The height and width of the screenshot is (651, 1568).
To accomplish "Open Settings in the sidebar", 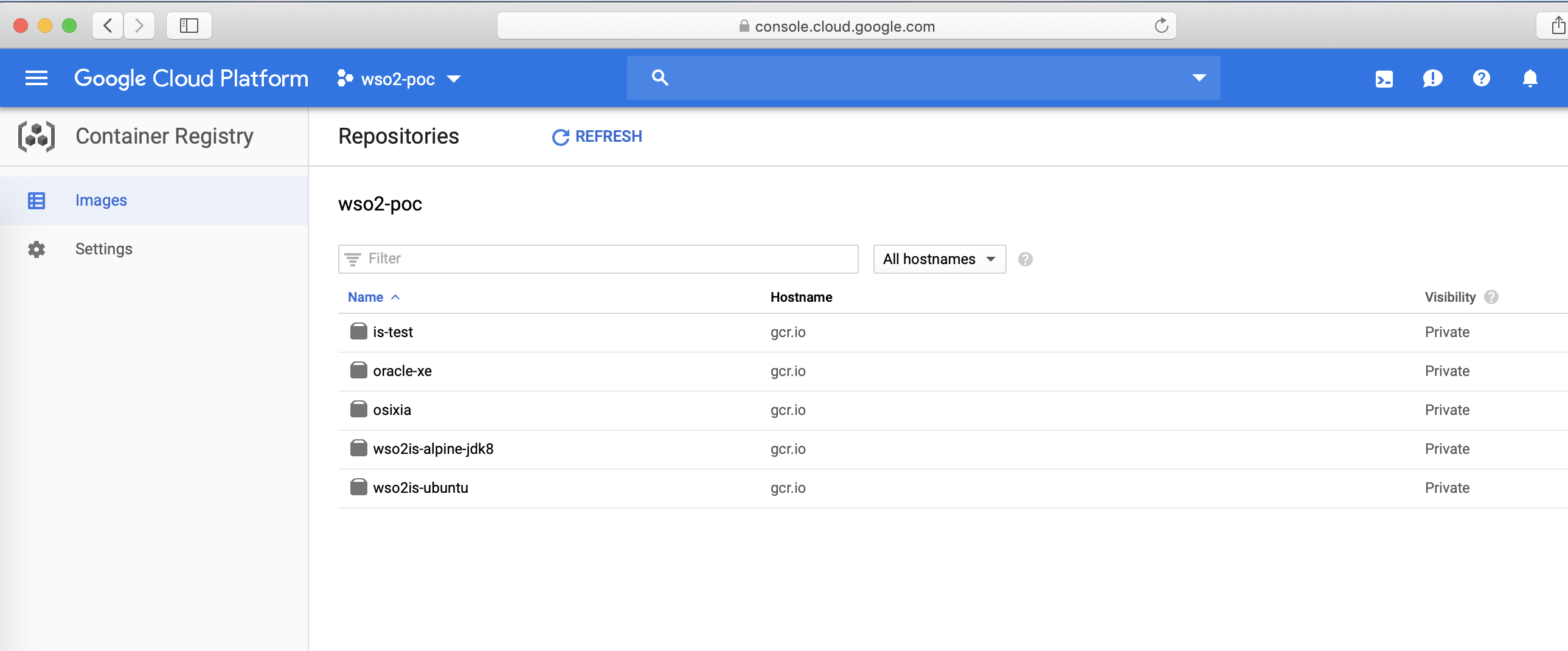I will [x=103, y=249].
